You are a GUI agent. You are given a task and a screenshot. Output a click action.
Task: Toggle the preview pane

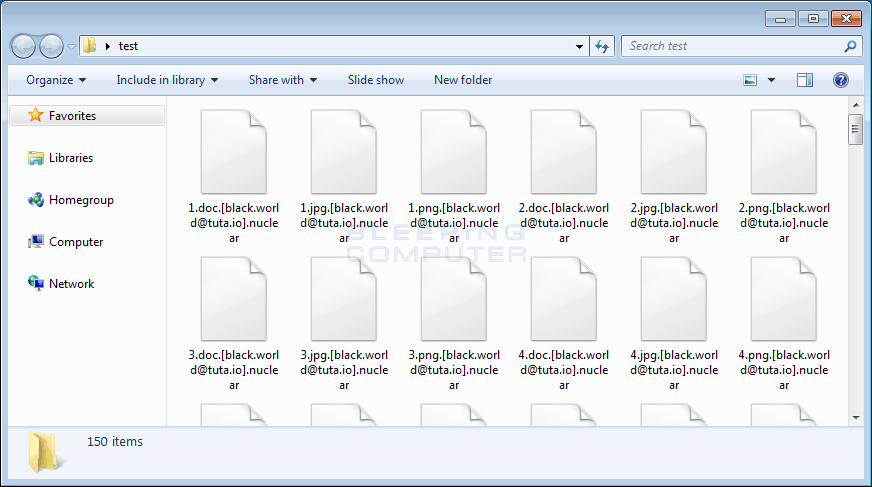pyautogui.click(x=805, y=80)
